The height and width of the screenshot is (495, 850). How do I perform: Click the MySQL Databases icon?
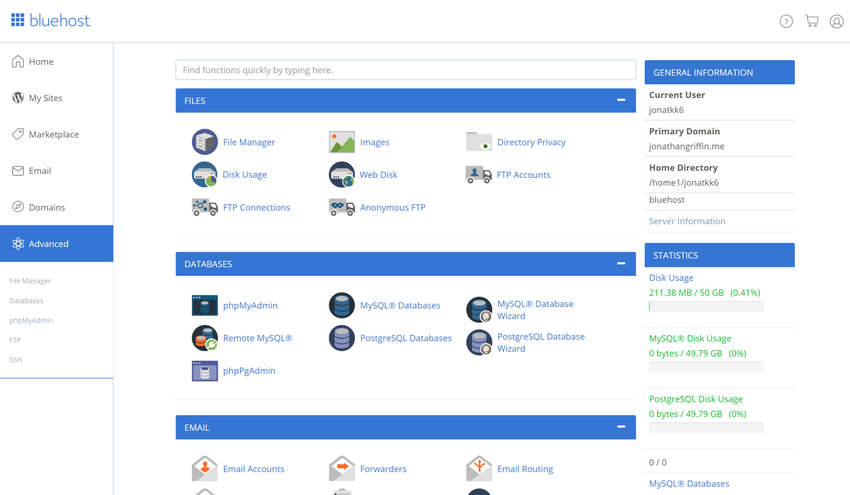342,305
